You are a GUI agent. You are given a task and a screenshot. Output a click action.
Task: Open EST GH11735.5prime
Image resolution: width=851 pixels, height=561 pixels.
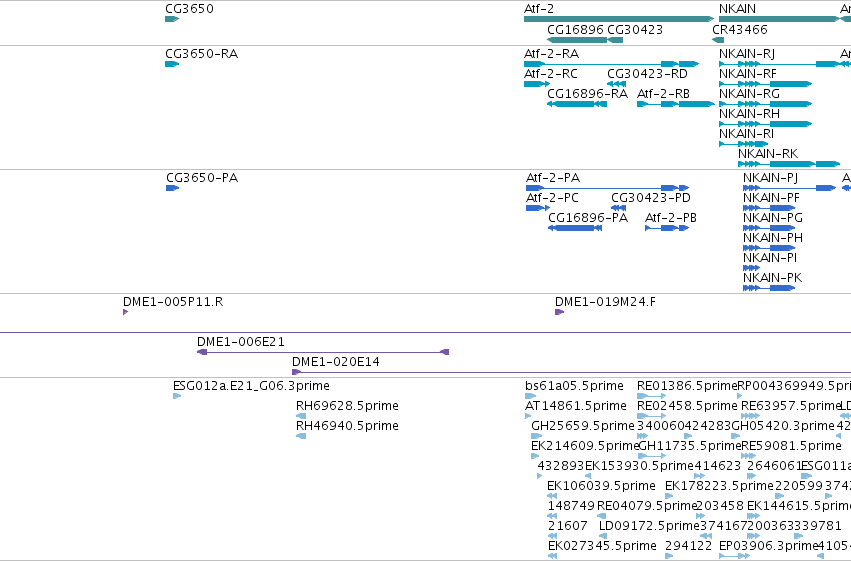[x=689, y=447]
